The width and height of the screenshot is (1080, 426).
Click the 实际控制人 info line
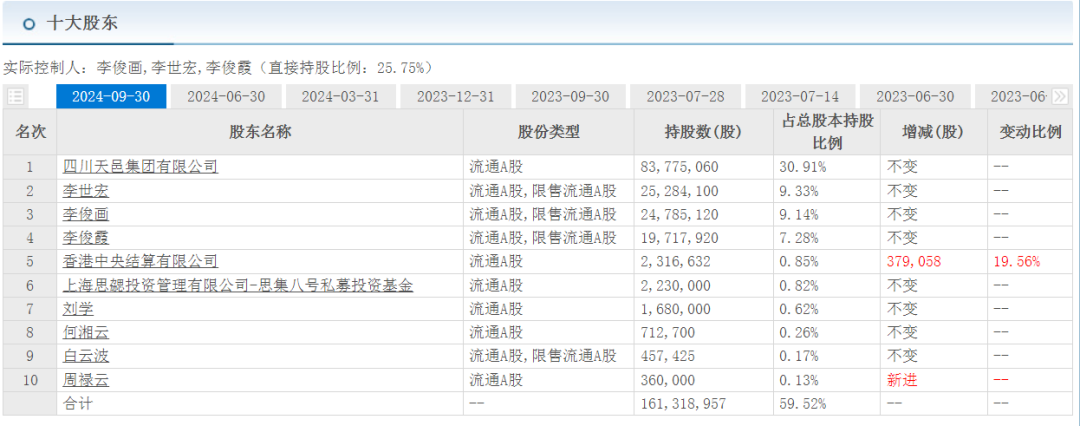pyautogui.click(x=218, y=68)
